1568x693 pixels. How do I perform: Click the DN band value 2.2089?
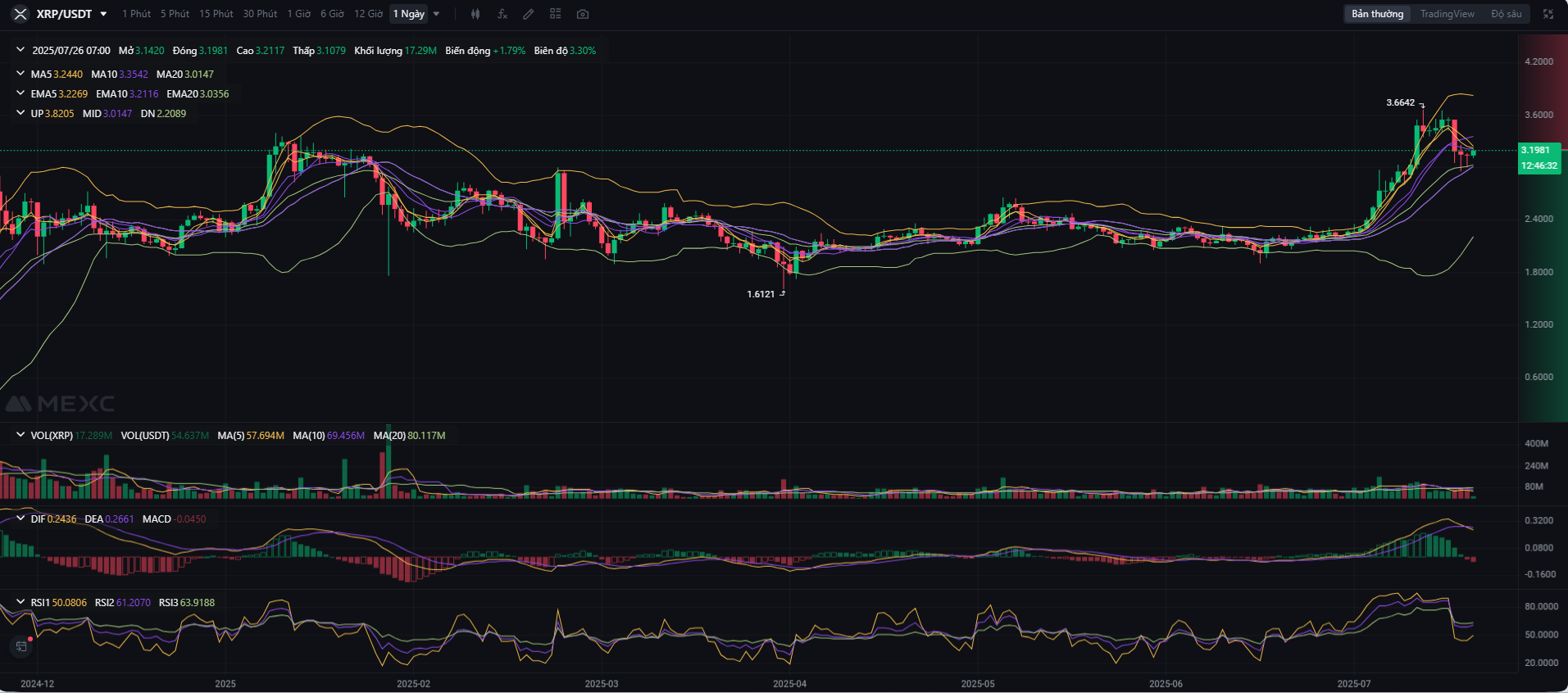[x=171, y=113]
